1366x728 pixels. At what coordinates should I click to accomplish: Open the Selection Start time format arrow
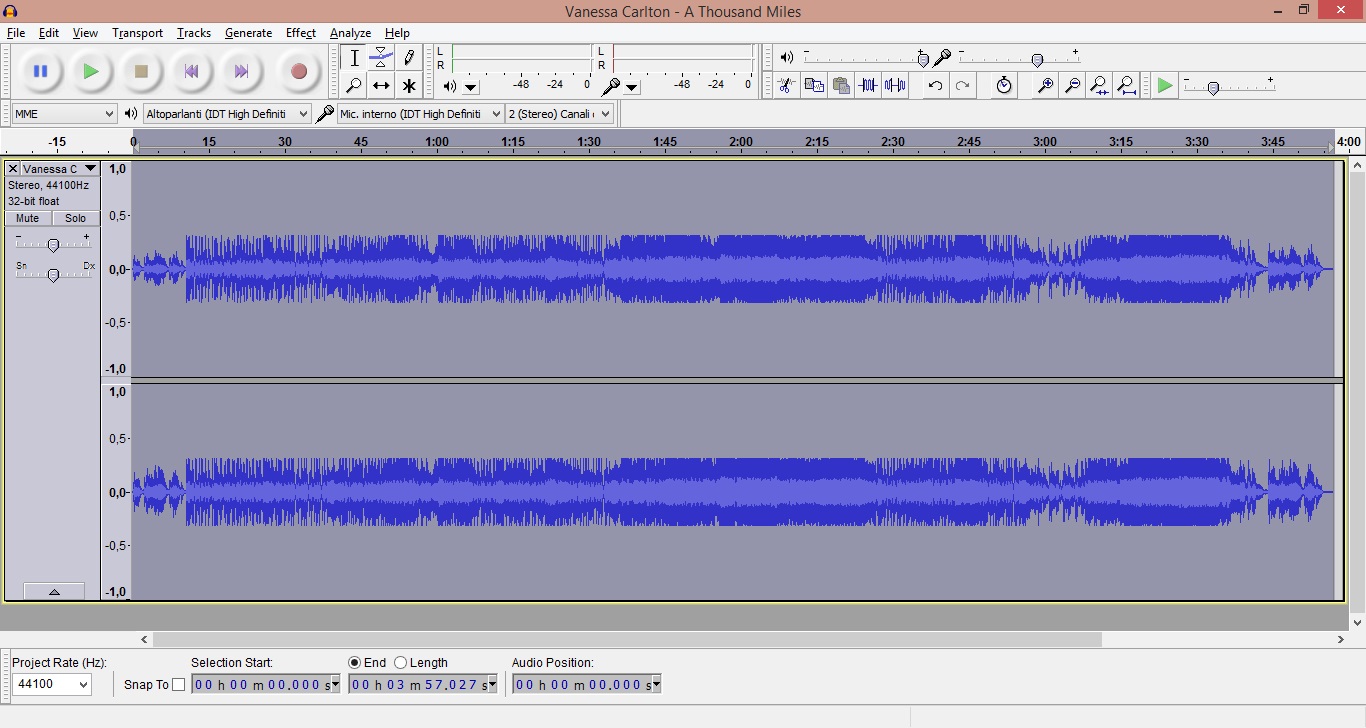[x=335, y=684]
